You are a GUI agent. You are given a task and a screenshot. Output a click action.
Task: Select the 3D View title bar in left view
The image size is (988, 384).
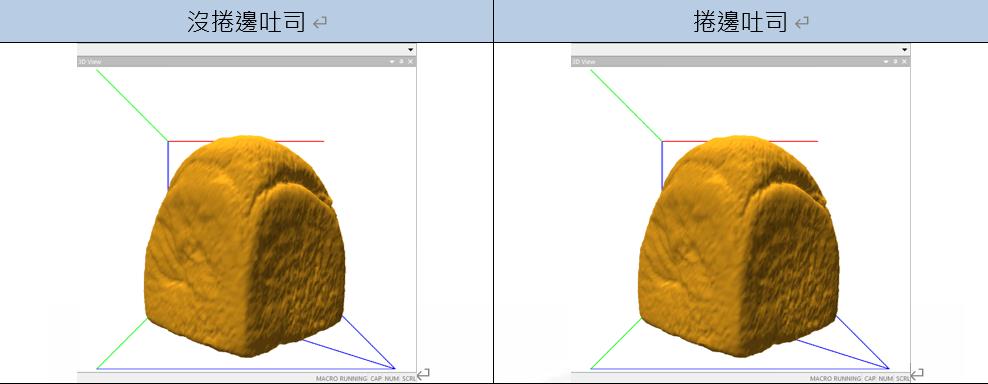pyautogui.click(x=246, y=61)
